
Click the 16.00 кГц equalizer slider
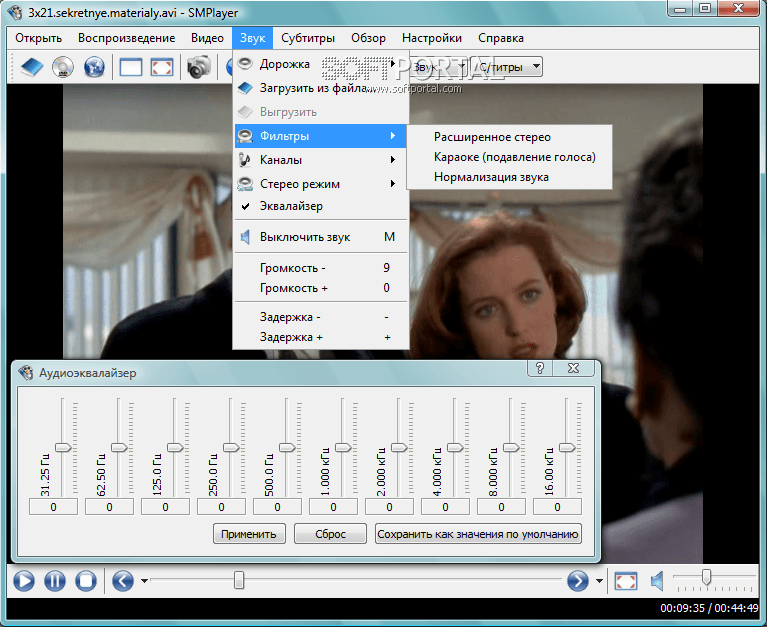567,448
